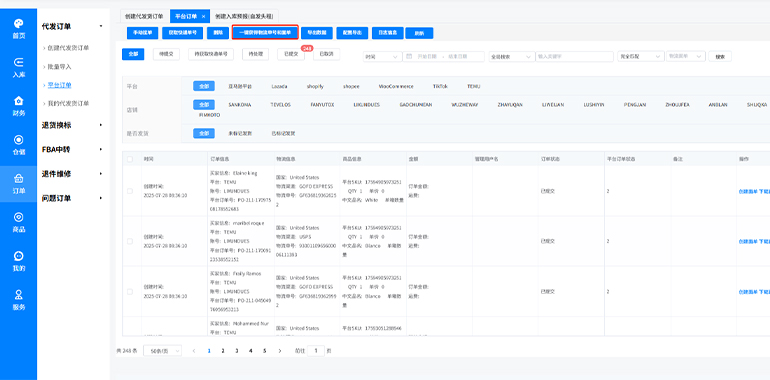Tick the checkbox for the Fraily Ramos order
Image resolution: width=770 pixels, height=380 pixels.
(x=130, y=292)
